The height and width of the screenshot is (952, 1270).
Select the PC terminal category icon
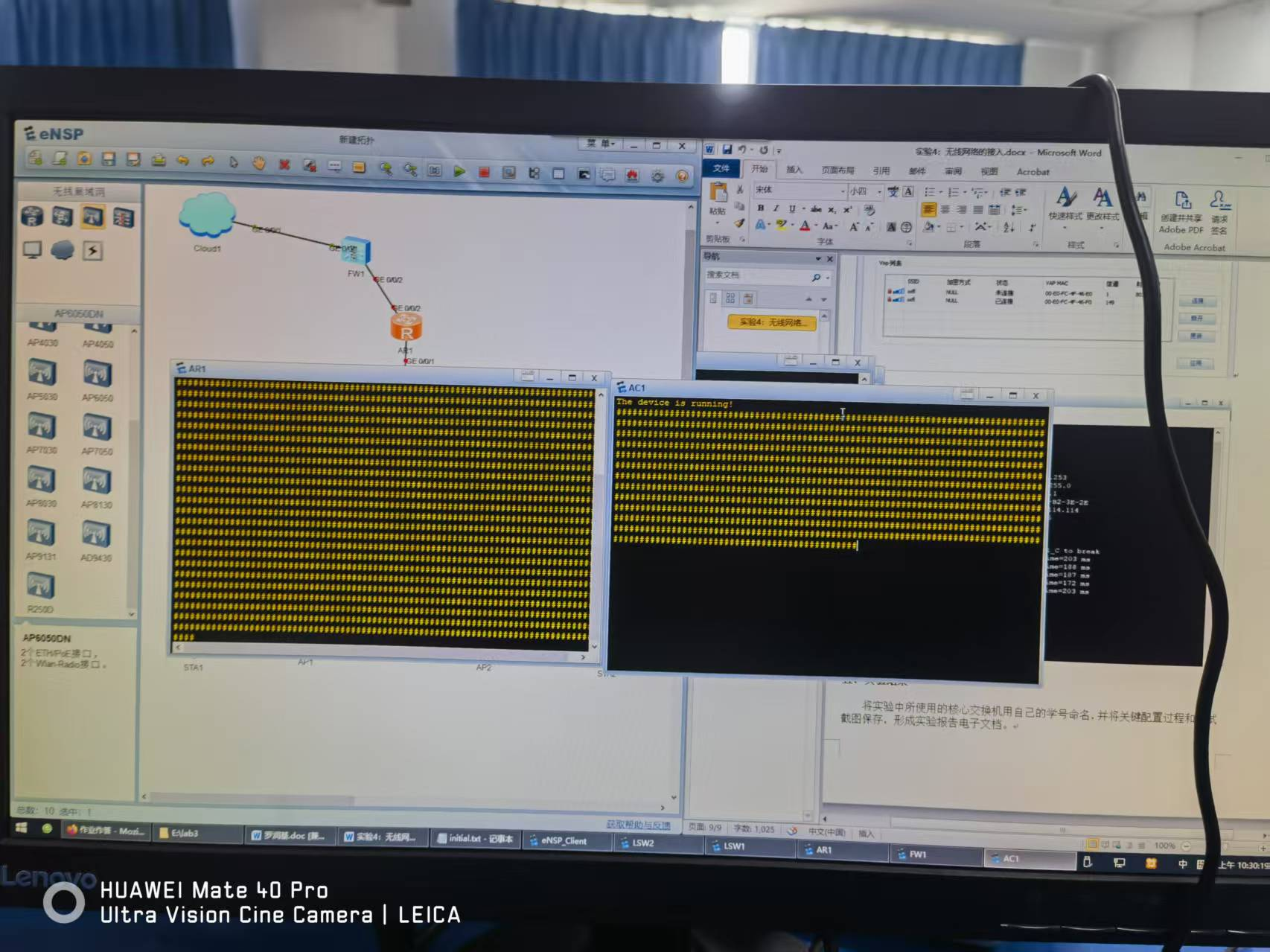(x=32, y=249)
